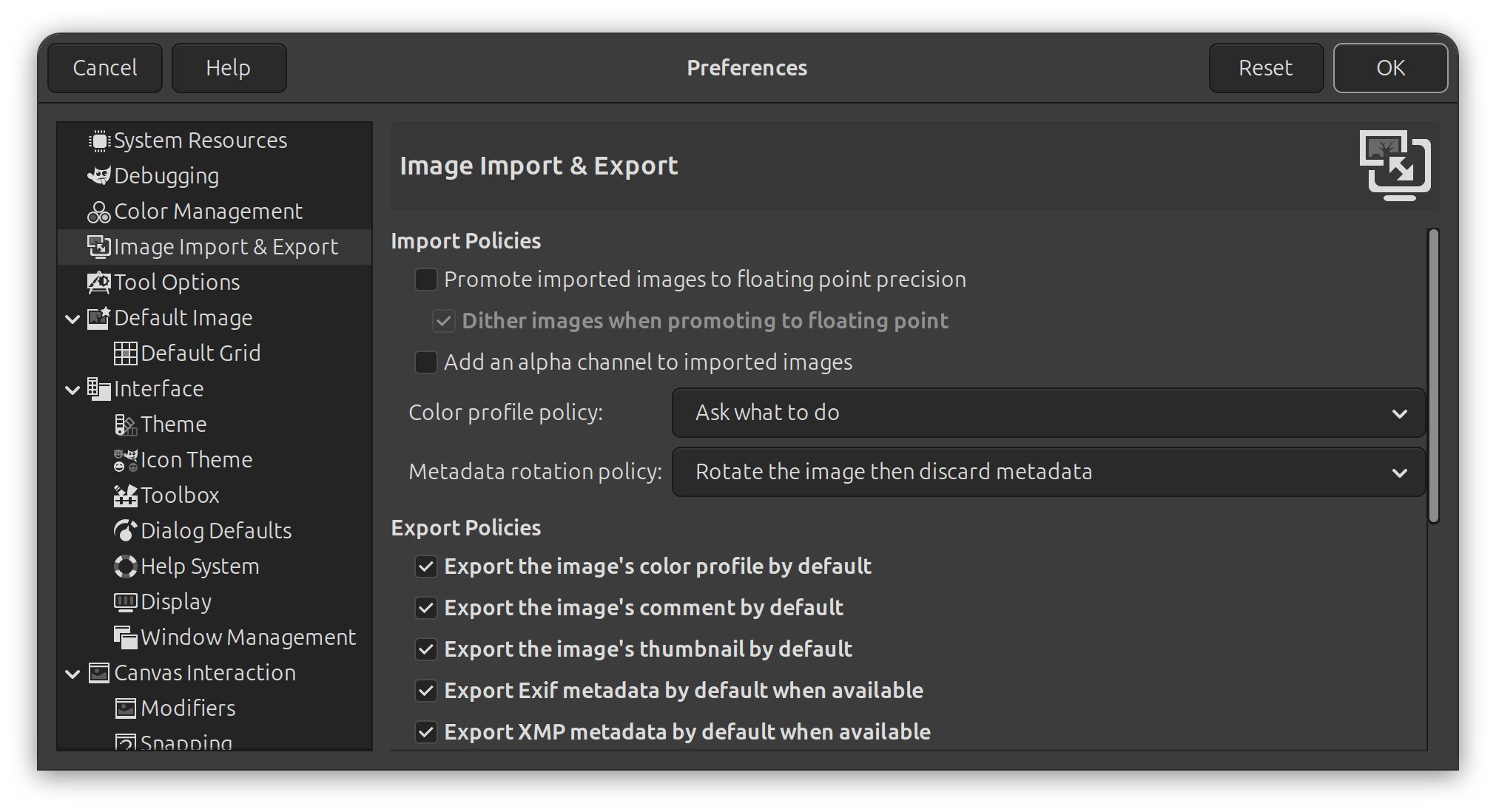Click the Dialog Defaults icon
This screenshot has width=1496, height=812.
125,531
